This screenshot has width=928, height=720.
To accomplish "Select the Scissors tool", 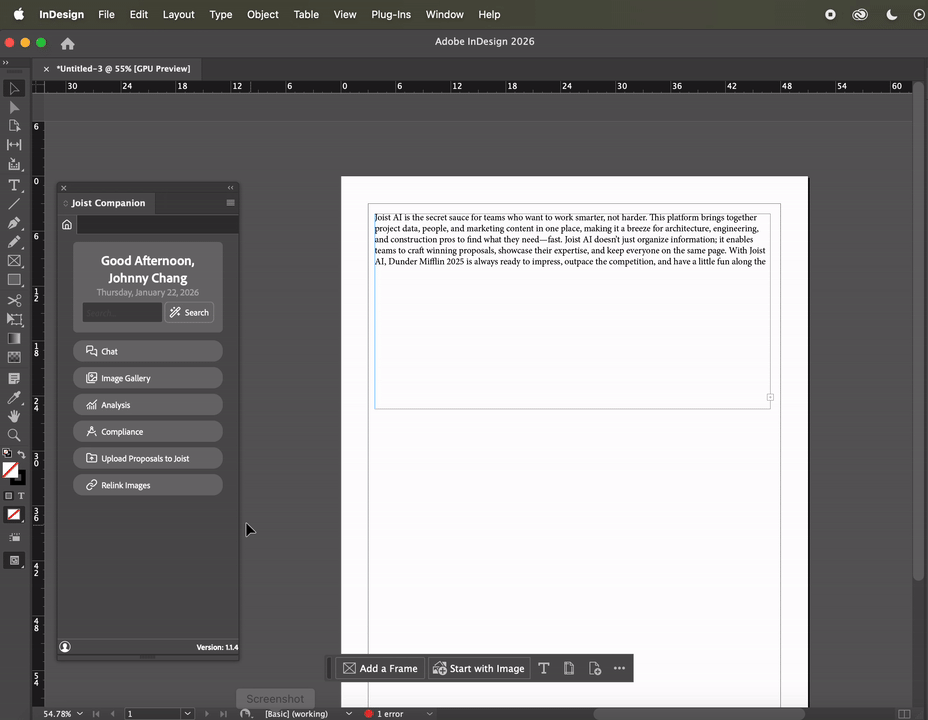I will point(14,301).
